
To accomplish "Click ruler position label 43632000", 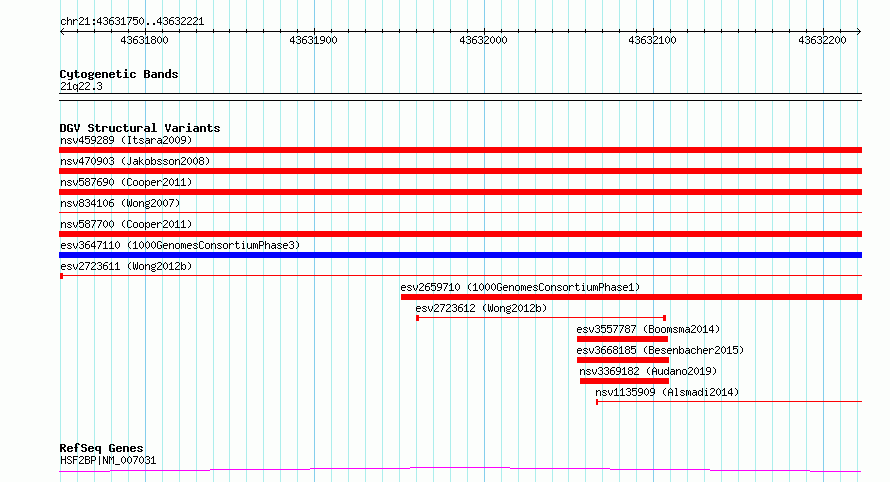I will (x=483, y=40).
